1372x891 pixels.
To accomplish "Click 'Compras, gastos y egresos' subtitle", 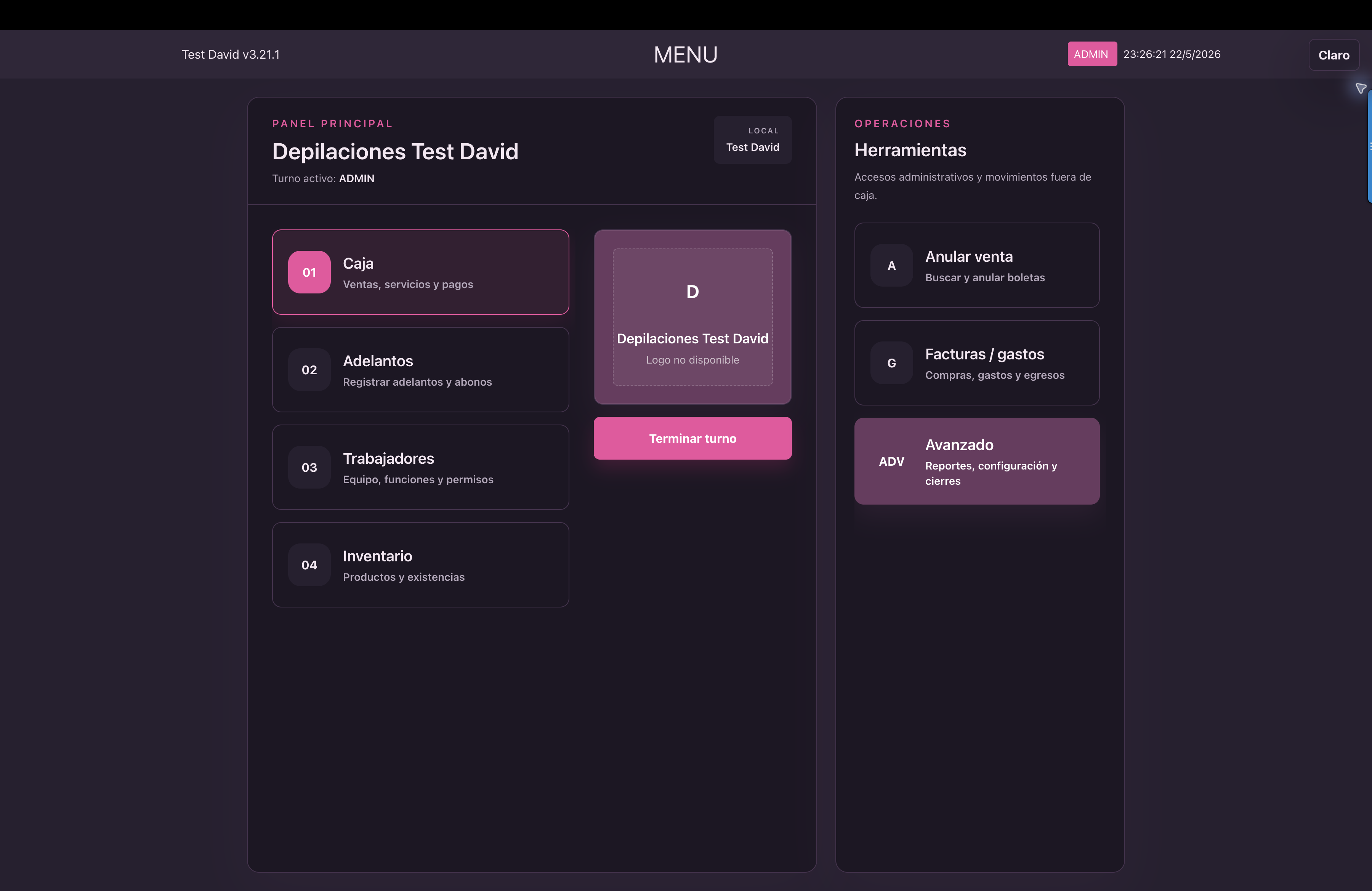I will (x=994, y=375).
